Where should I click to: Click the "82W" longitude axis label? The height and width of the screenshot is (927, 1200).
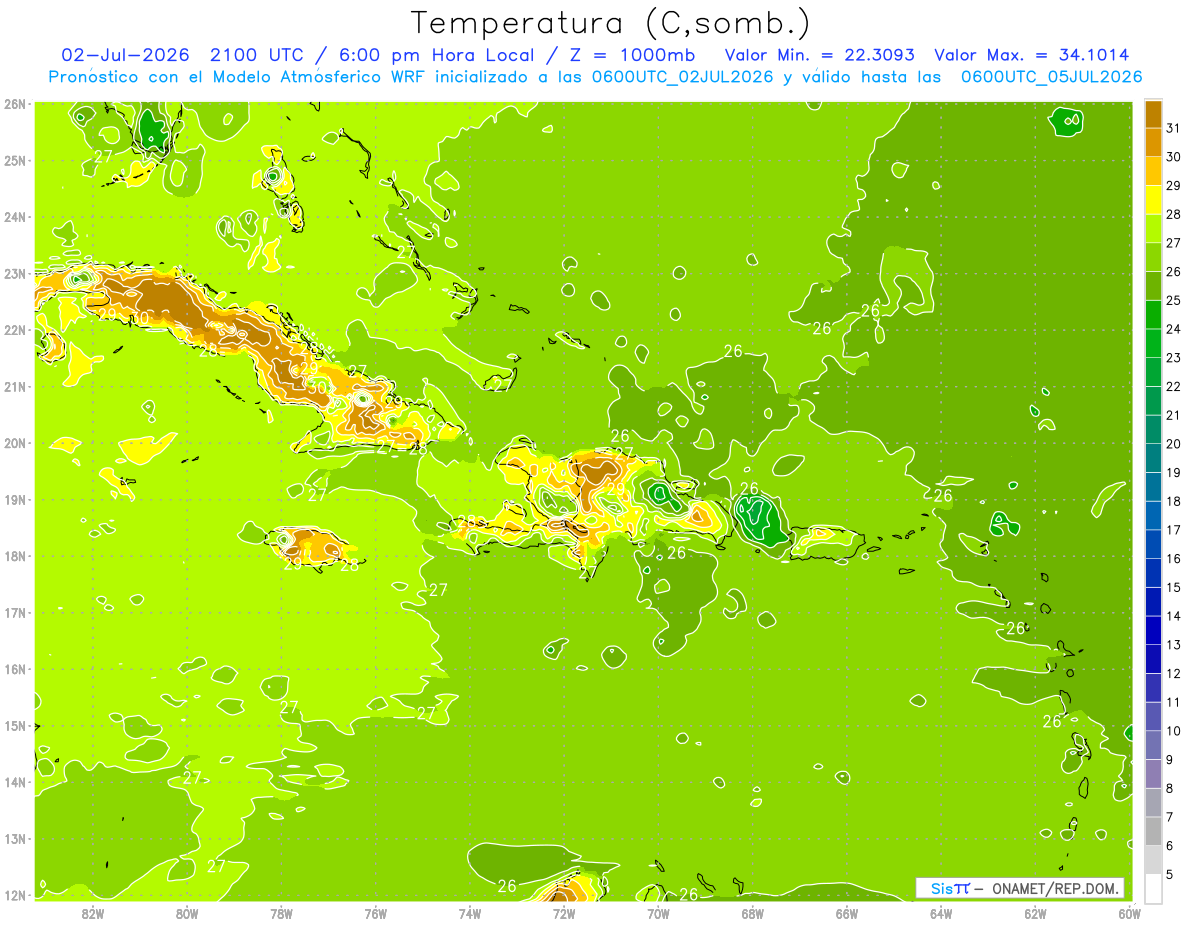click(x=92, y=913)
